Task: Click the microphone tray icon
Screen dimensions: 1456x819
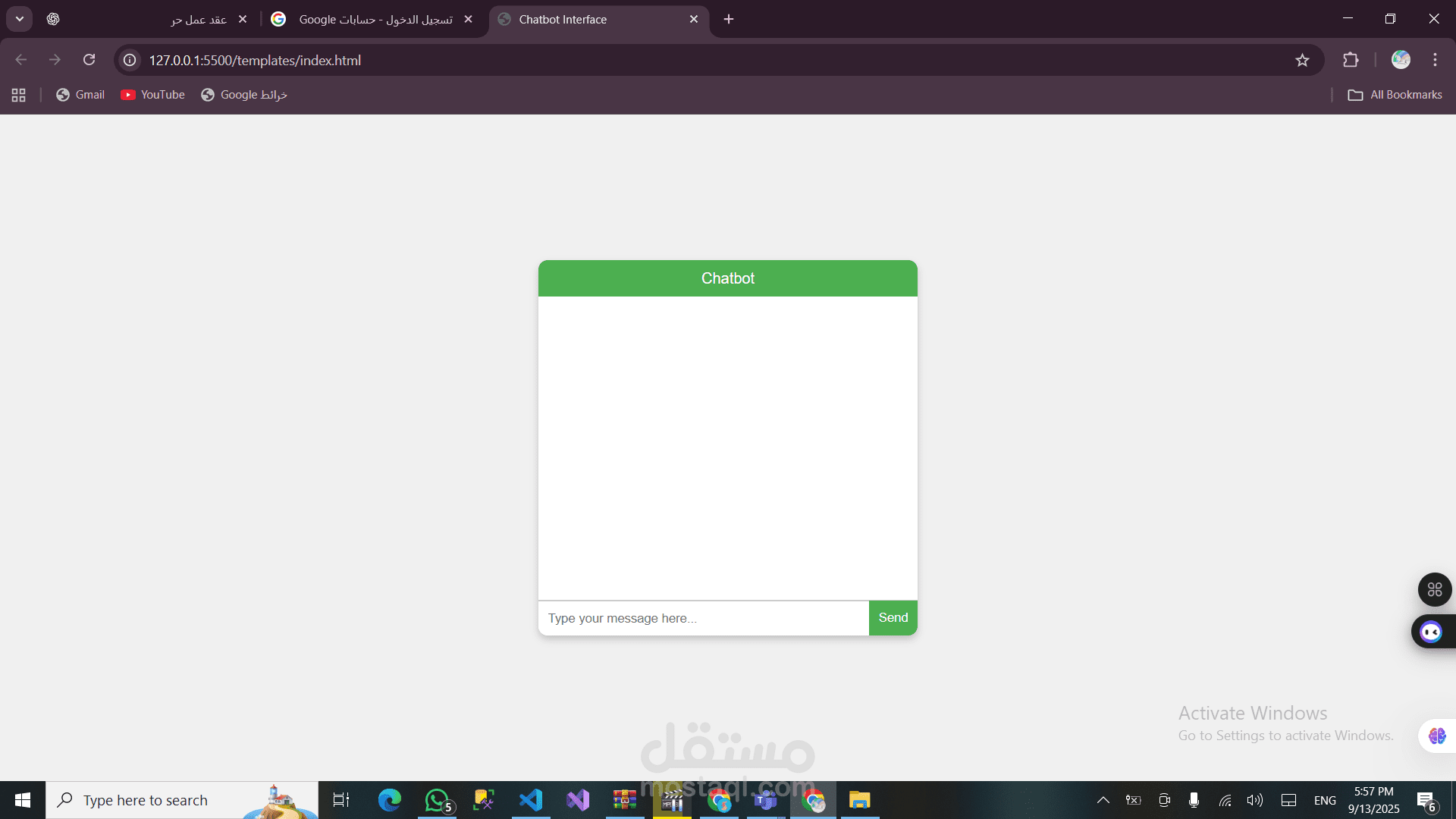Action: click(1194, 800)
